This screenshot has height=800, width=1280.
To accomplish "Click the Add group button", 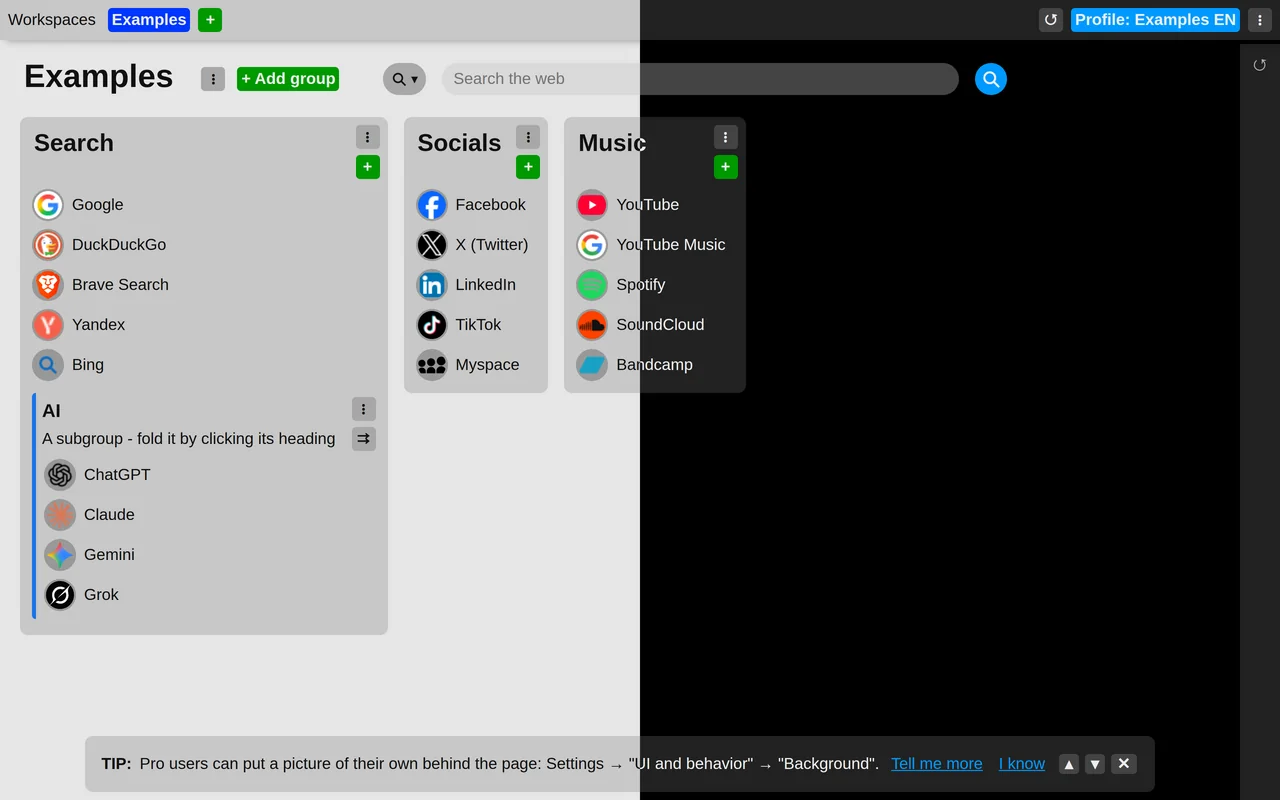I will pyautogui.click(x=288, y=79).
